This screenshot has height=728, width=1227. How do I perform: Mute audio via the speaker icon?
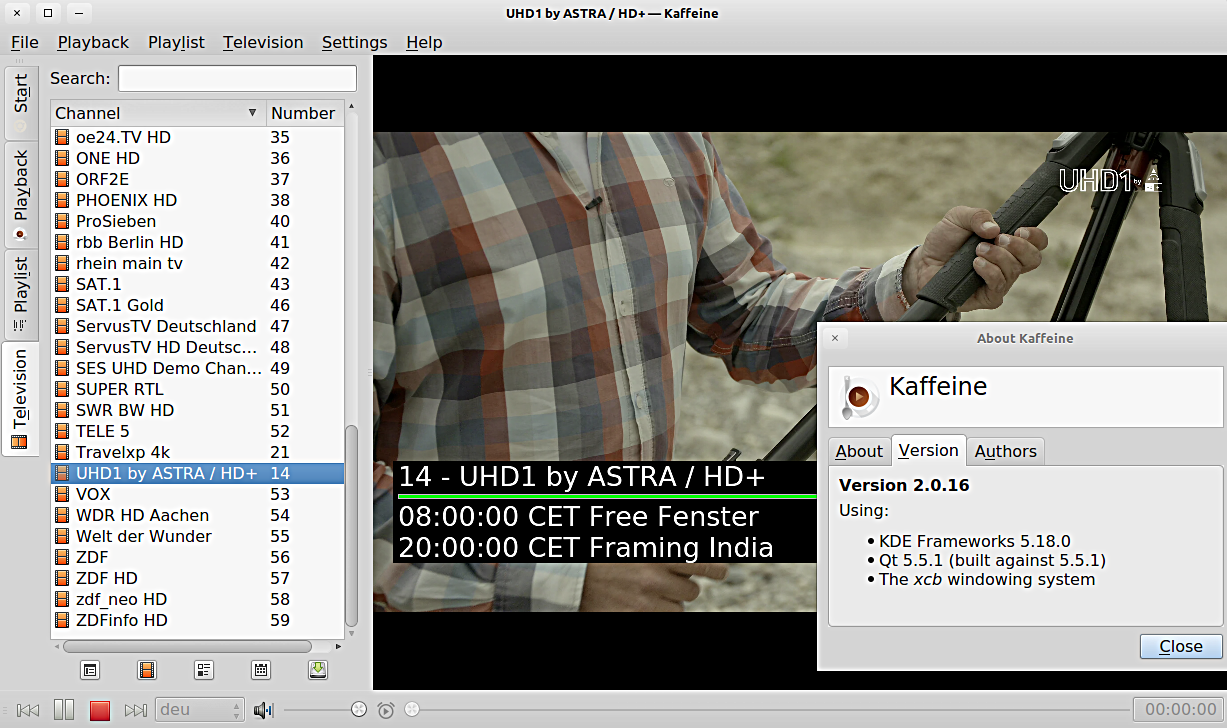pyautogui.click(x=263, y=710)
